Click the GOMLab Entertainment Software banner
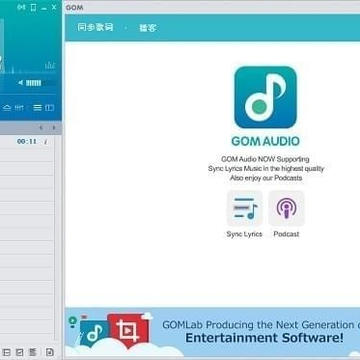The width and height of the screenshot is (360, 360). [213, 332]
